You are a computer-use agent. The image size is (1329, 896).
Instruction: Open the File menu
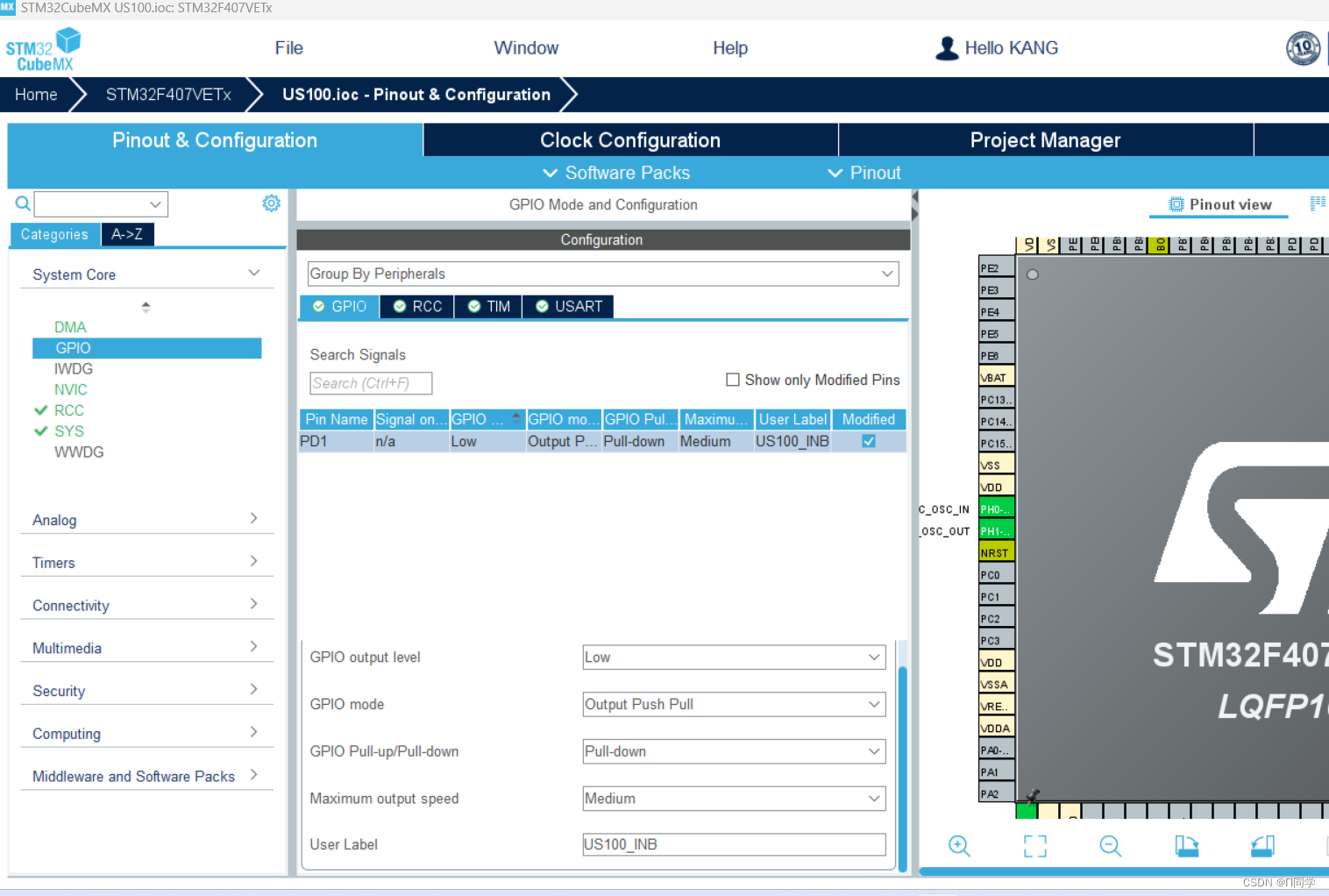288,48
